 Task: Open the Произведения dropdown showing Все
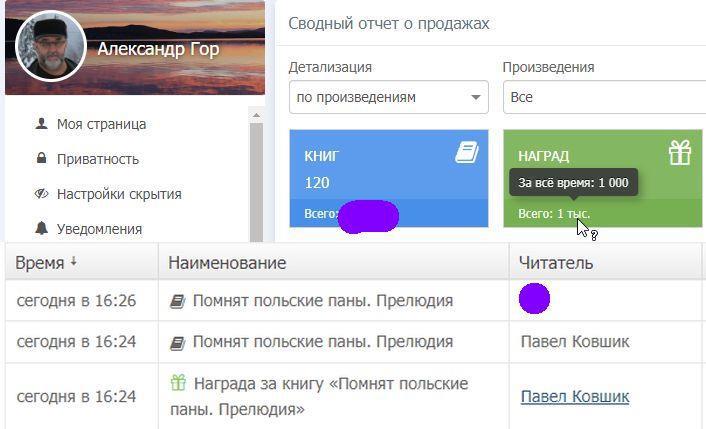click(604, 97)
